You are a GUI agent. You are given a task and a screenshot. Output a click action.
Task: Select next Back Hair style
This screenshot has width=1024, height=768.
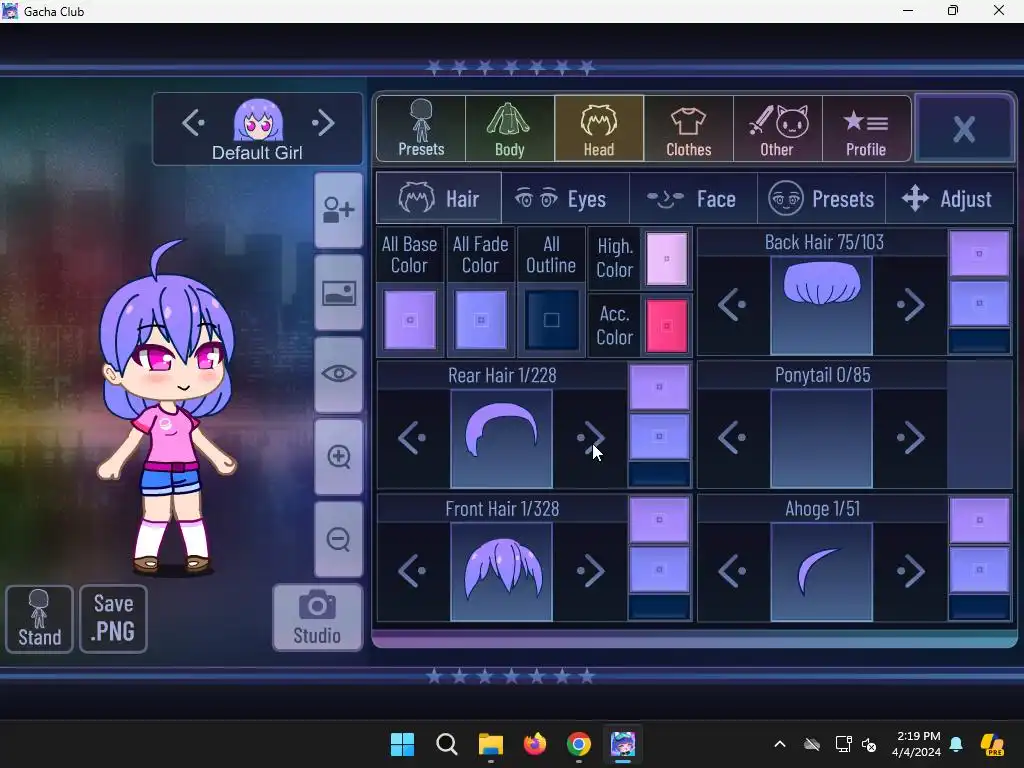click(x=910, y=304)
